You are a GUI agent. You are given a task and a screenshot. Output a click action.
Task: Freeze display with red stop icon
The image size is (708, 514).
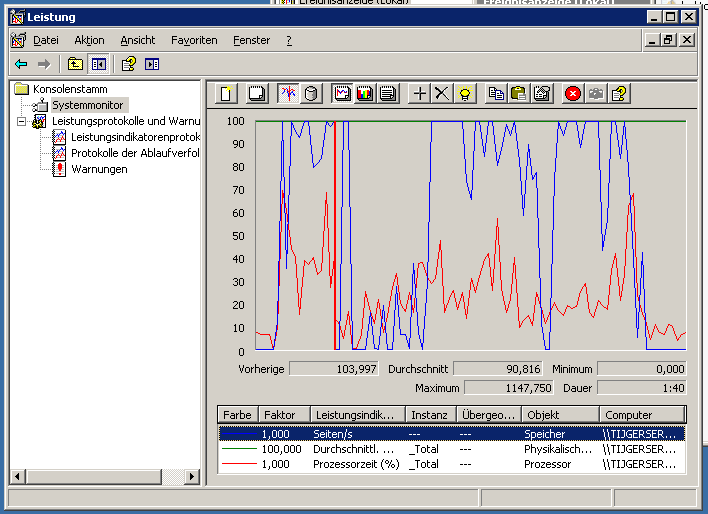click(x=573, y=94)
